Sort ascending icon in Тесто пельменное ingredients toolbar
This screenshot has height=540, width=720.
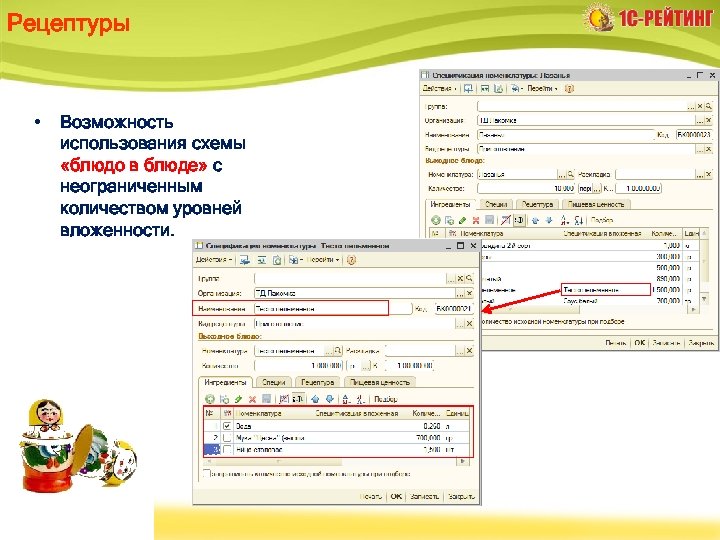(347, 399)
